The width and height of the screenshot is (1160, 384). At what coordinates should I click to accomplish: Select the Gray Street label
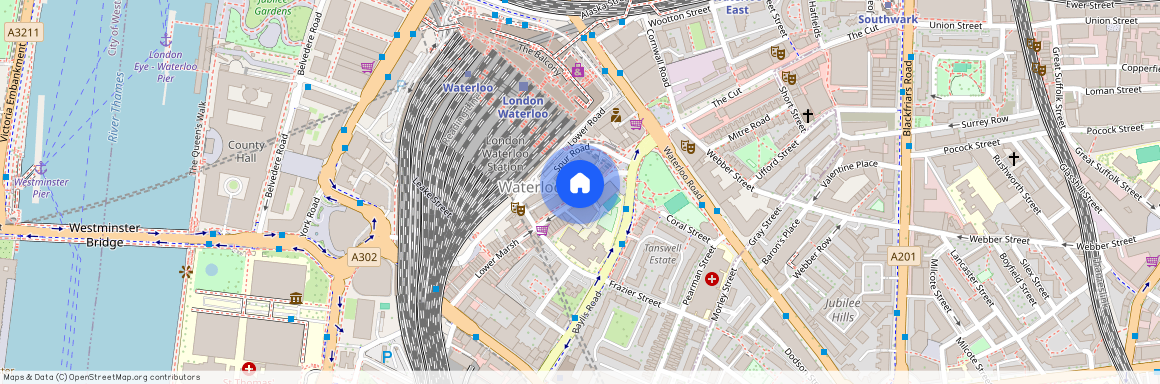[764, 226]
